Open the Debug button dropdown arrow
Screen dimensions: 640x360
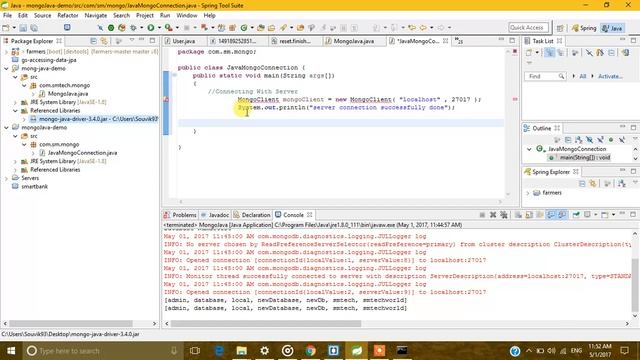tap(141, 28)
